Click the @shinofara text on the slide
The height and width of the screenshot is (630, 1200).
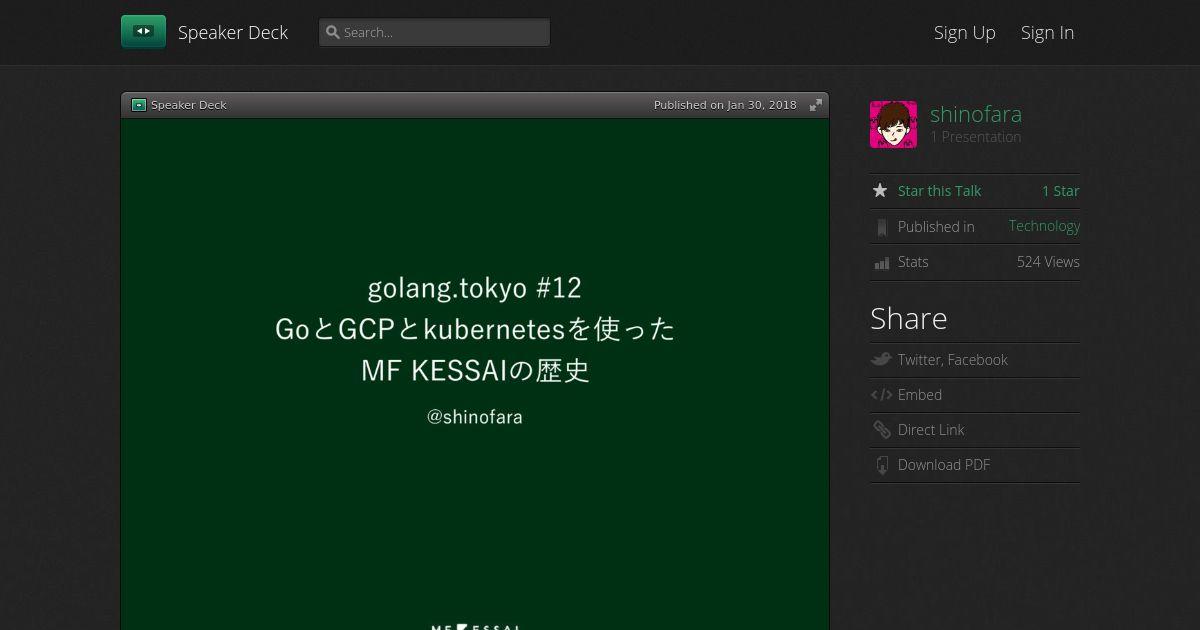click(475, 417)
